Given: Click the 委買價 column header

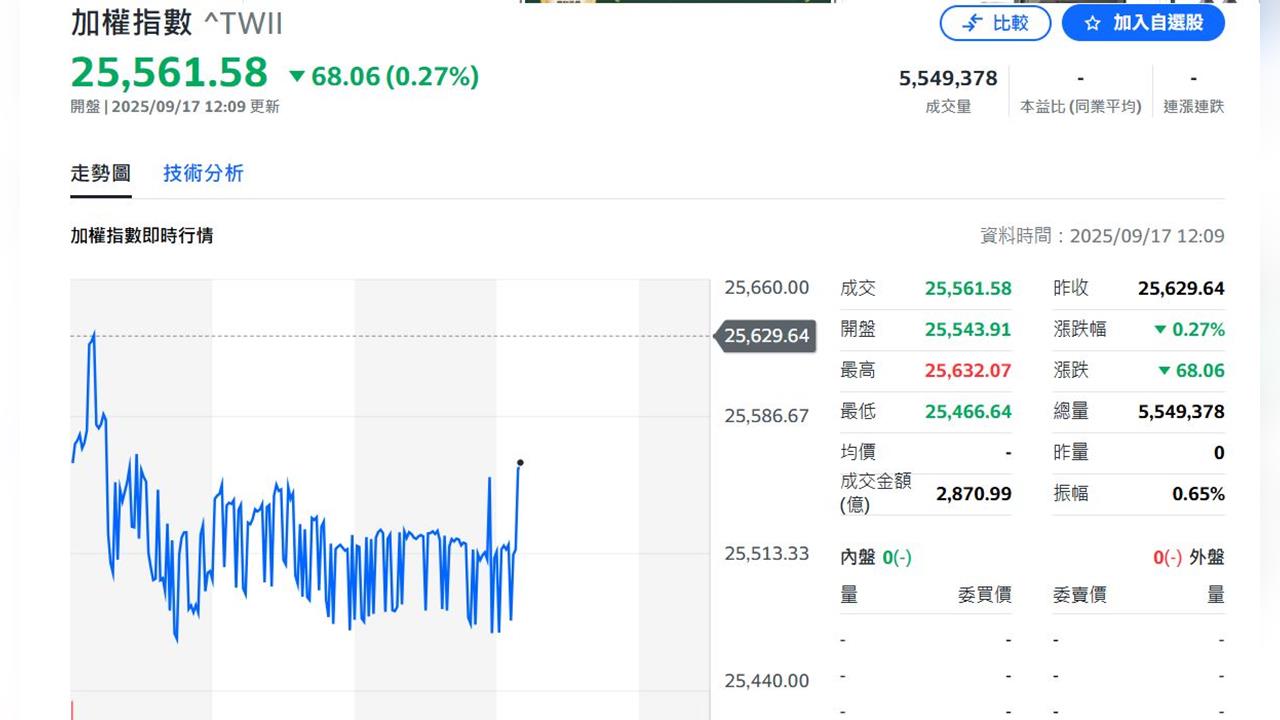Looking at the screenshot, I should pos(984,594).
